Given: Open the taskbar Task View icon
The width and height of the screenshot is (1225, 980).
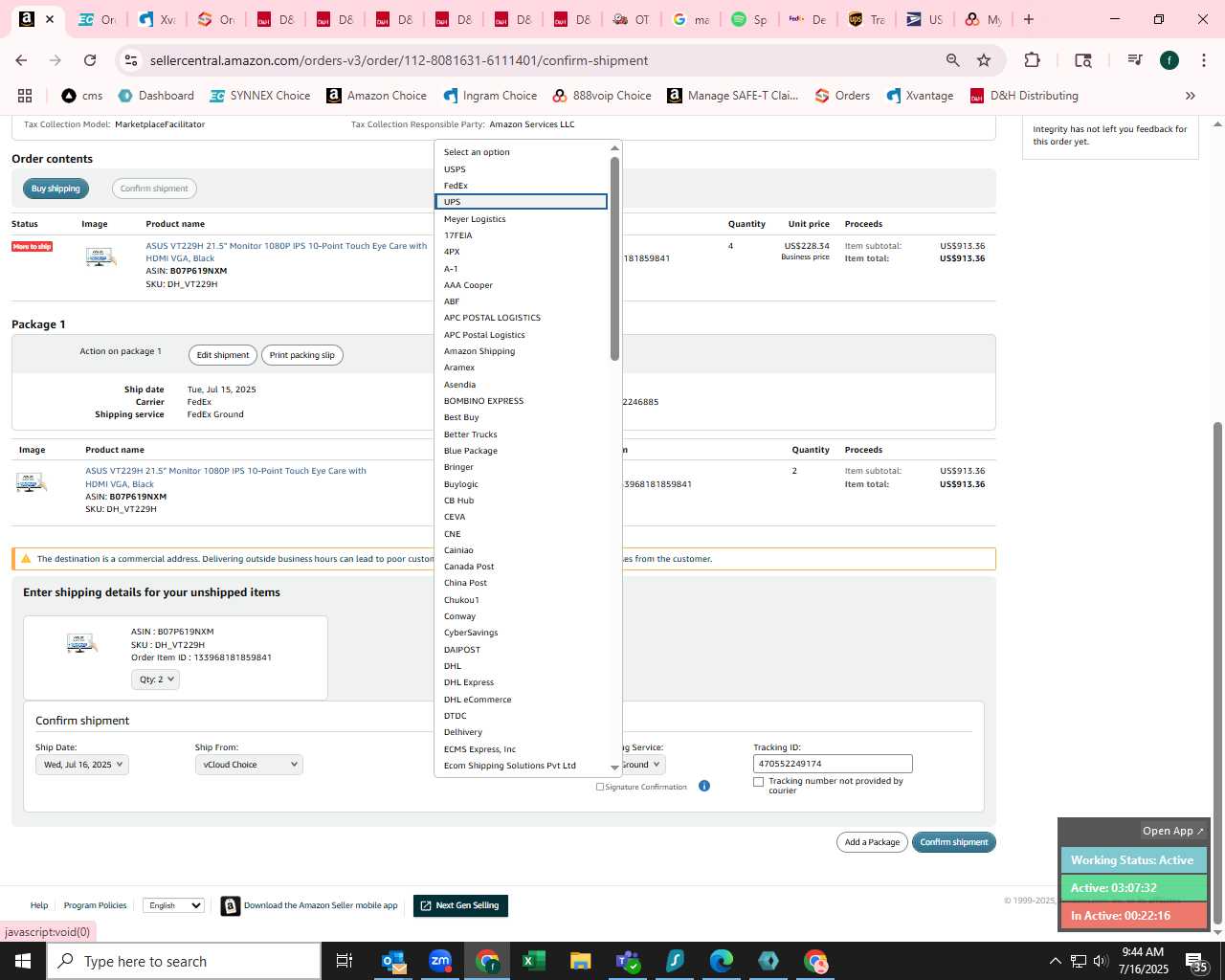Looking at the screenshot, I should coord(345,961).
